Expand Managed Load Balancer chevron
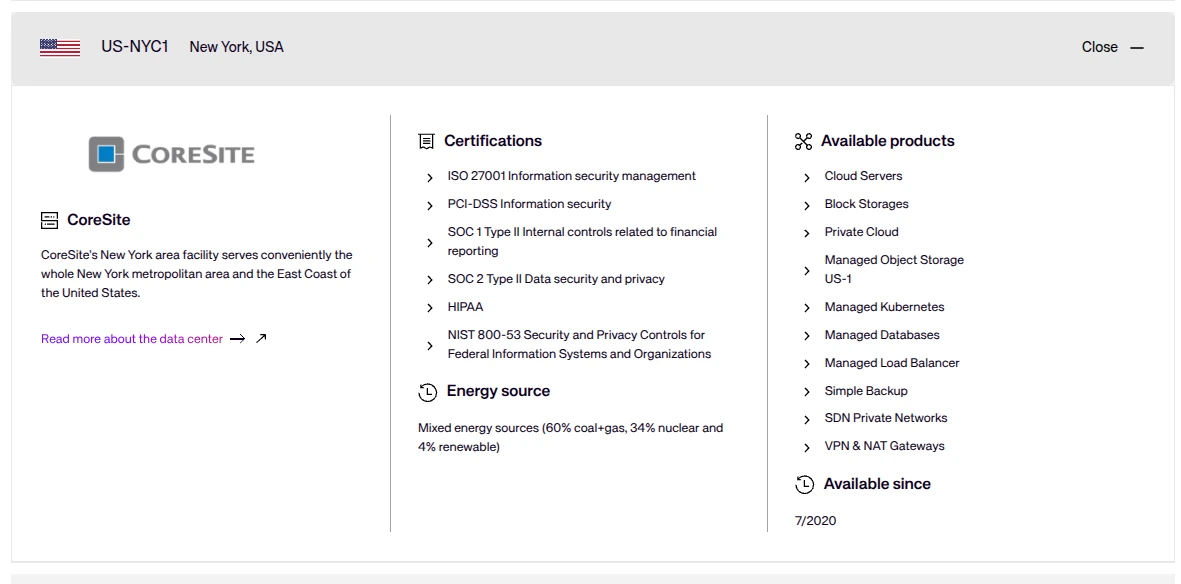This screenshot has height=584, width=1181. tap(807, 364)
